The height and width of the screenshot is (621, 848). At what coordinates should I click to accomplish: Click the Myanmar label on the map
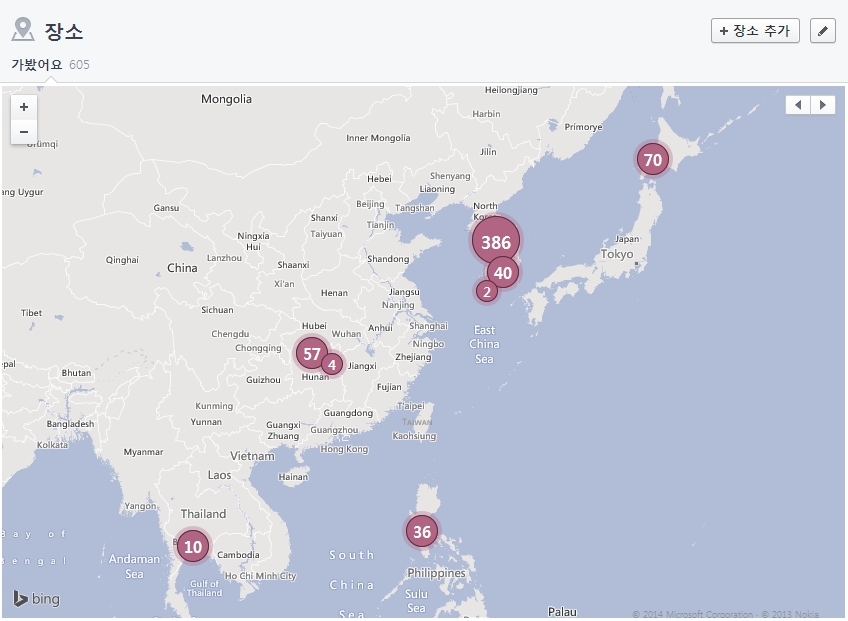[143, 452]
